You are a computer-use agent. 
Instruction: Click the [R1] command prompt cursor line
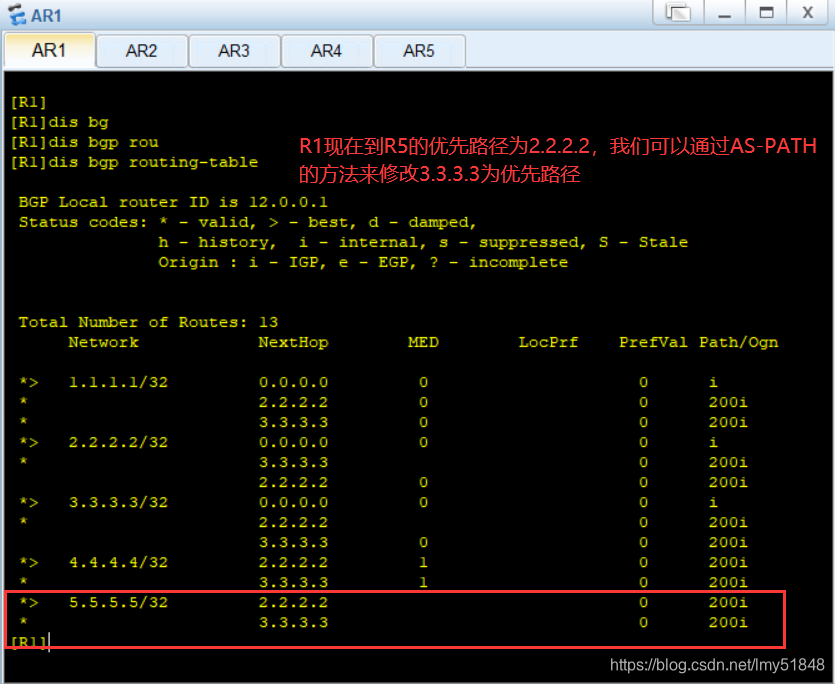tap(30, 642)
